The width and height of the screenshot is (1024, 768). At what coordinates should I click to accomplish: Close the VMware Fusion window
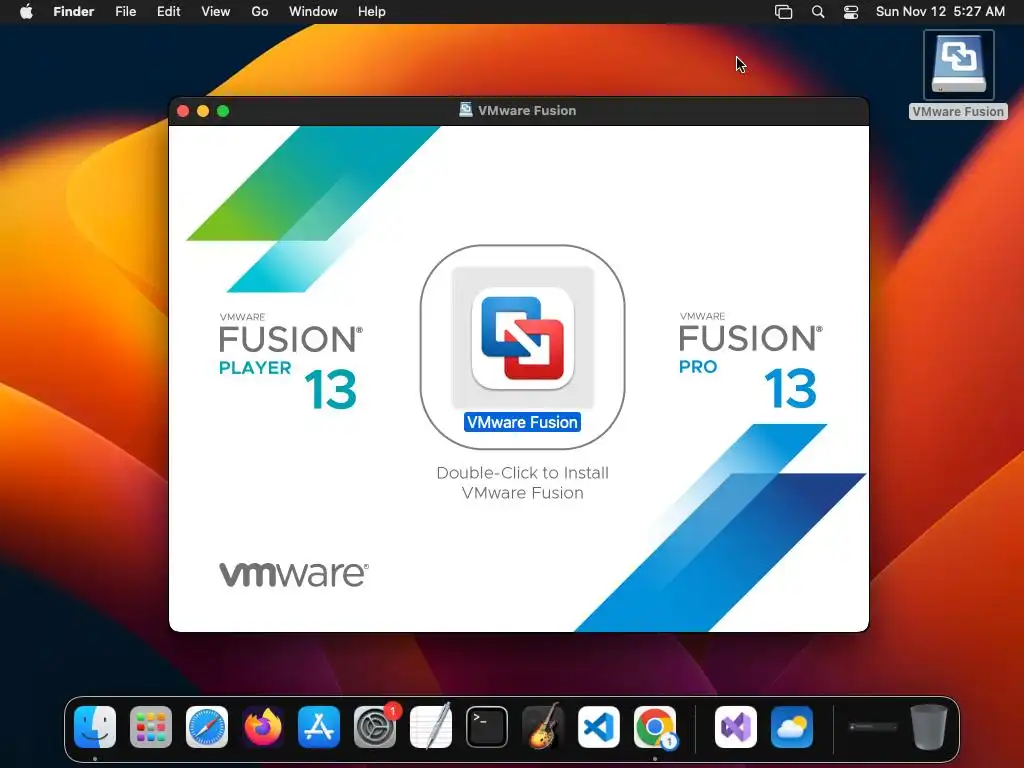click(x=184, y=111)
